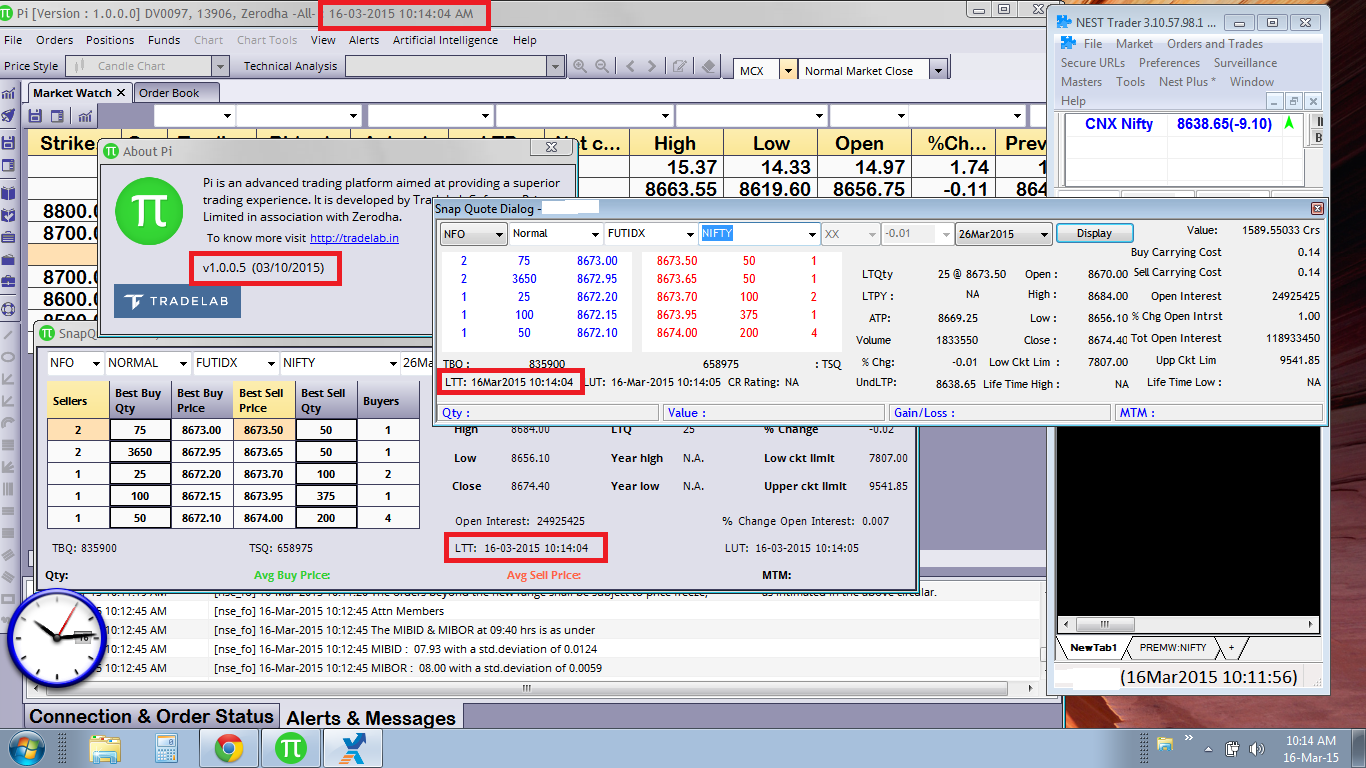Open Calculator from taskbar
The width and height of the screenshot is (1366, 768).
click(x=166, y=748)
